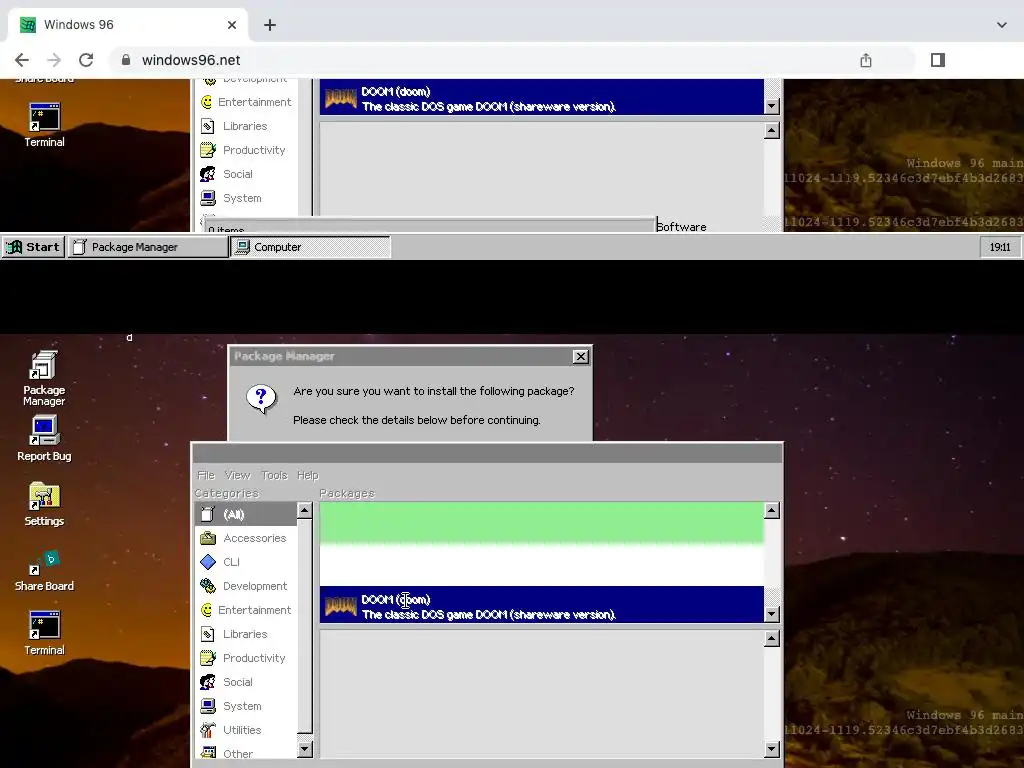Screen dimensions: 1024x768
Task: Go back in the browser
Action: tap(22, 60)
